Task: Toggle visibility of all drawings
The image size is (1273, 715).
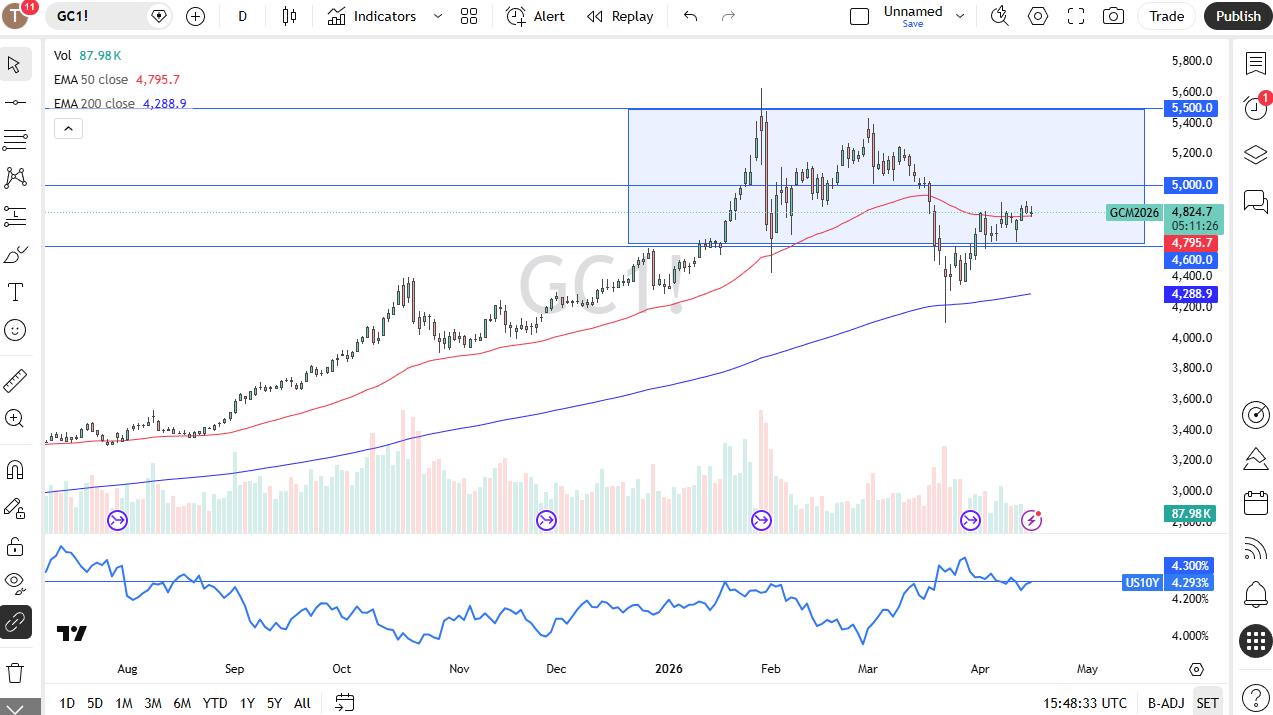Action: point(15,583)
